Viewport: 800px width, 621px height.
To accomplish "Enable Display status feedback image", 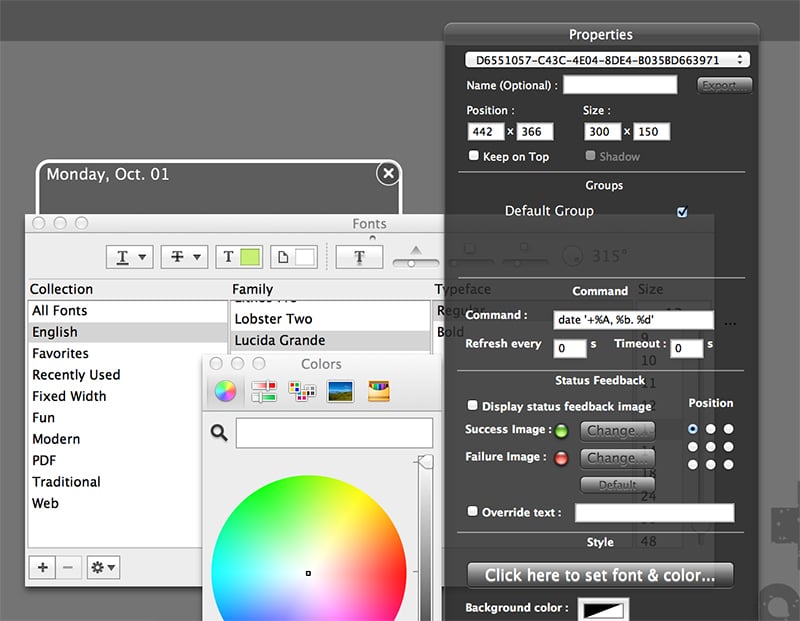I will (473, 405).
